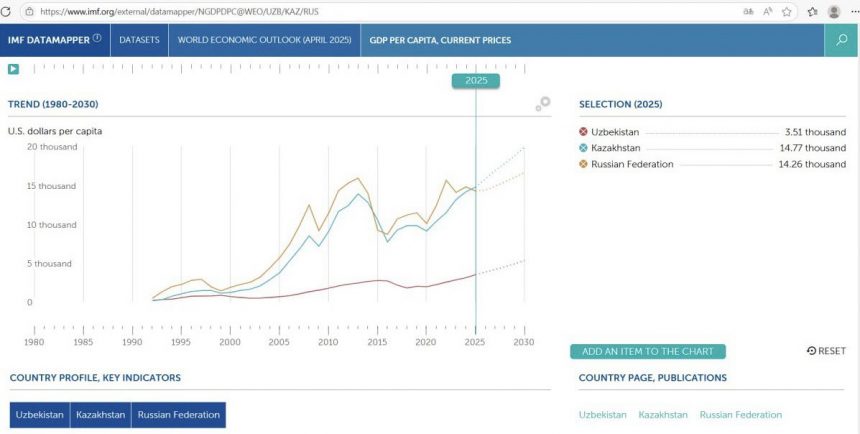Activate the read aloud icon
This screenshot has height=434, width=860.
[x=767, y=12]
